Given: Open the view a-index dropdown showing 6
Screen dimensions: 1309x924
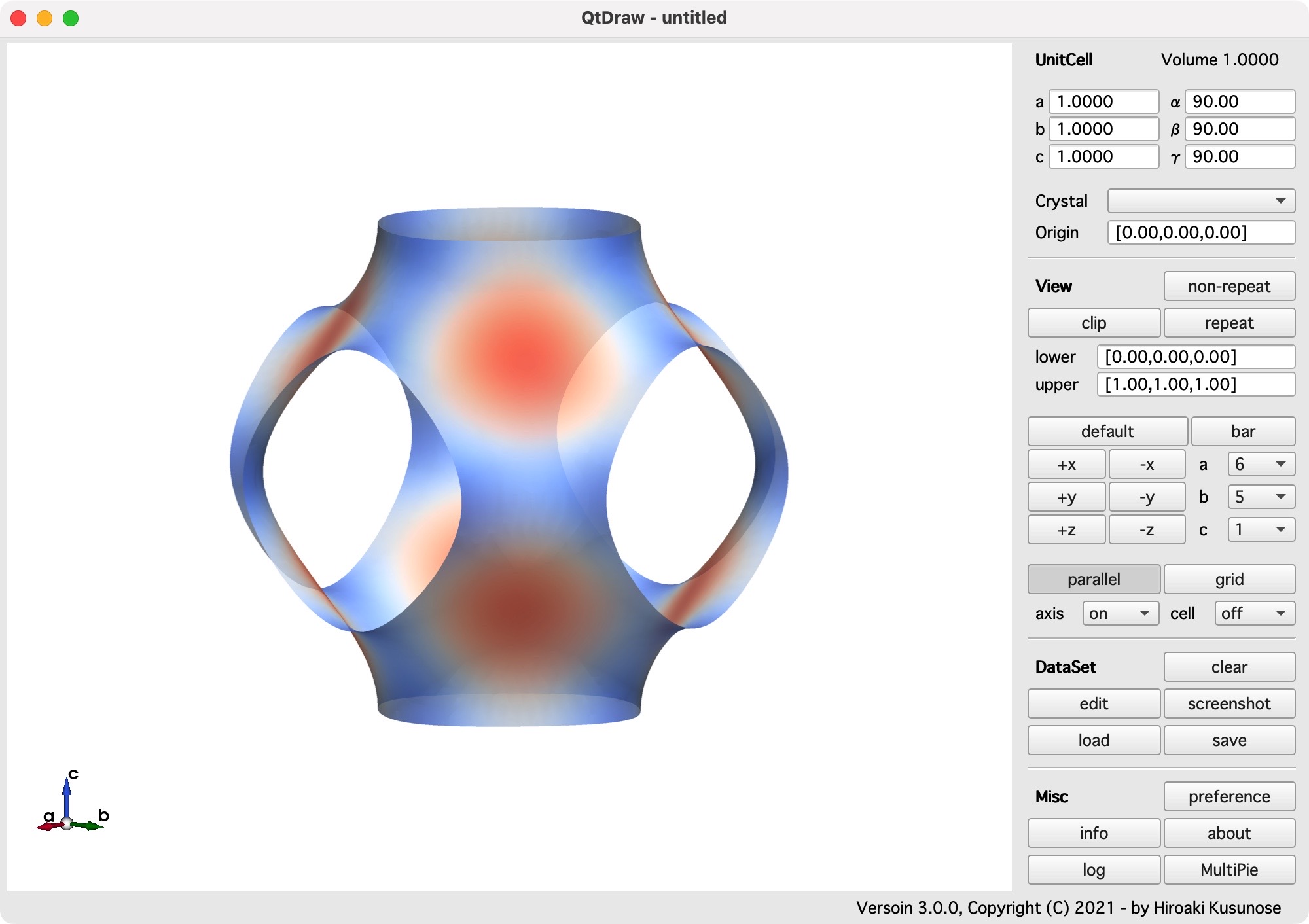Looking at the screenshot, I should click(1261, 464).
